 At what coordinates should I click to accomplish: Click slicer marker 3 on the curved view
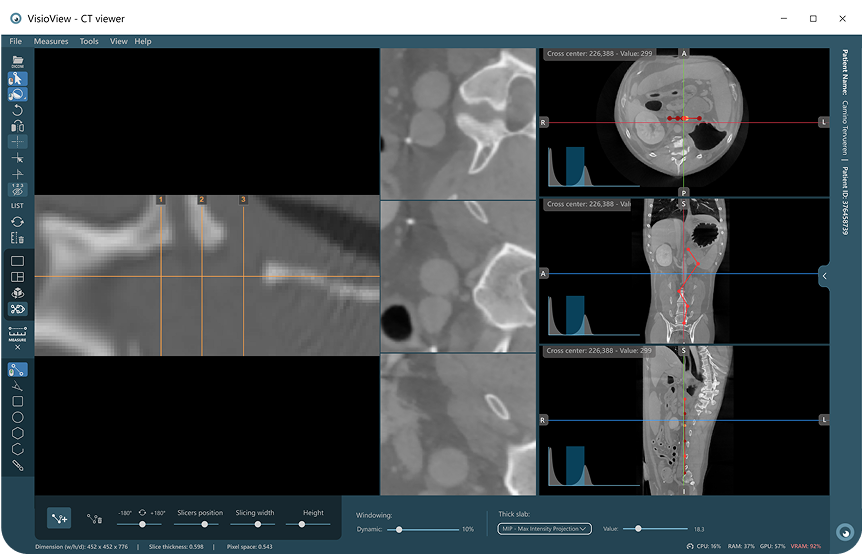pyautogui.click(x=243, y=200)
